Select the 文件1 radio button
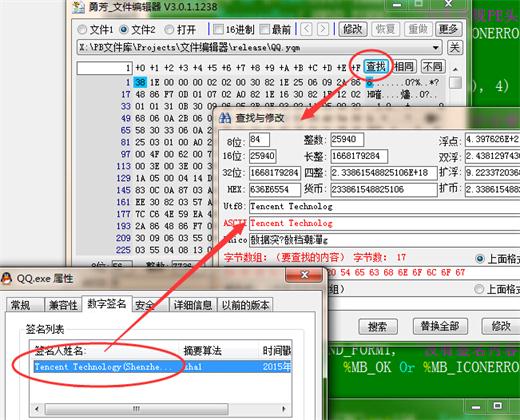Screen dimensions: 520x420 pos(82,30)
